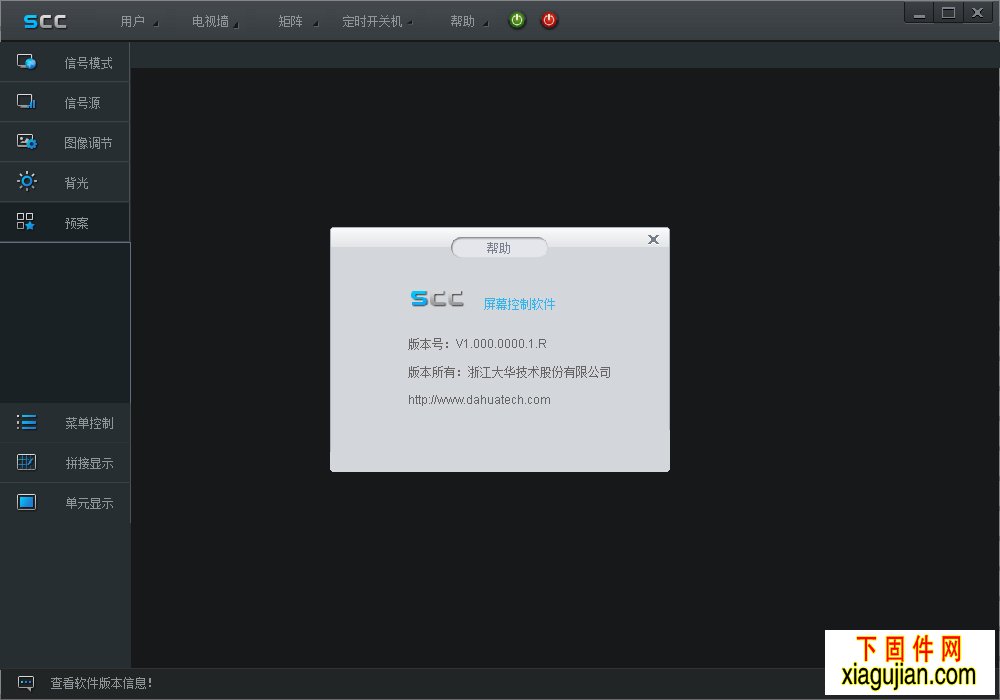Close the SCC main window
1000x700 pixels.
[x=977, y=13]
